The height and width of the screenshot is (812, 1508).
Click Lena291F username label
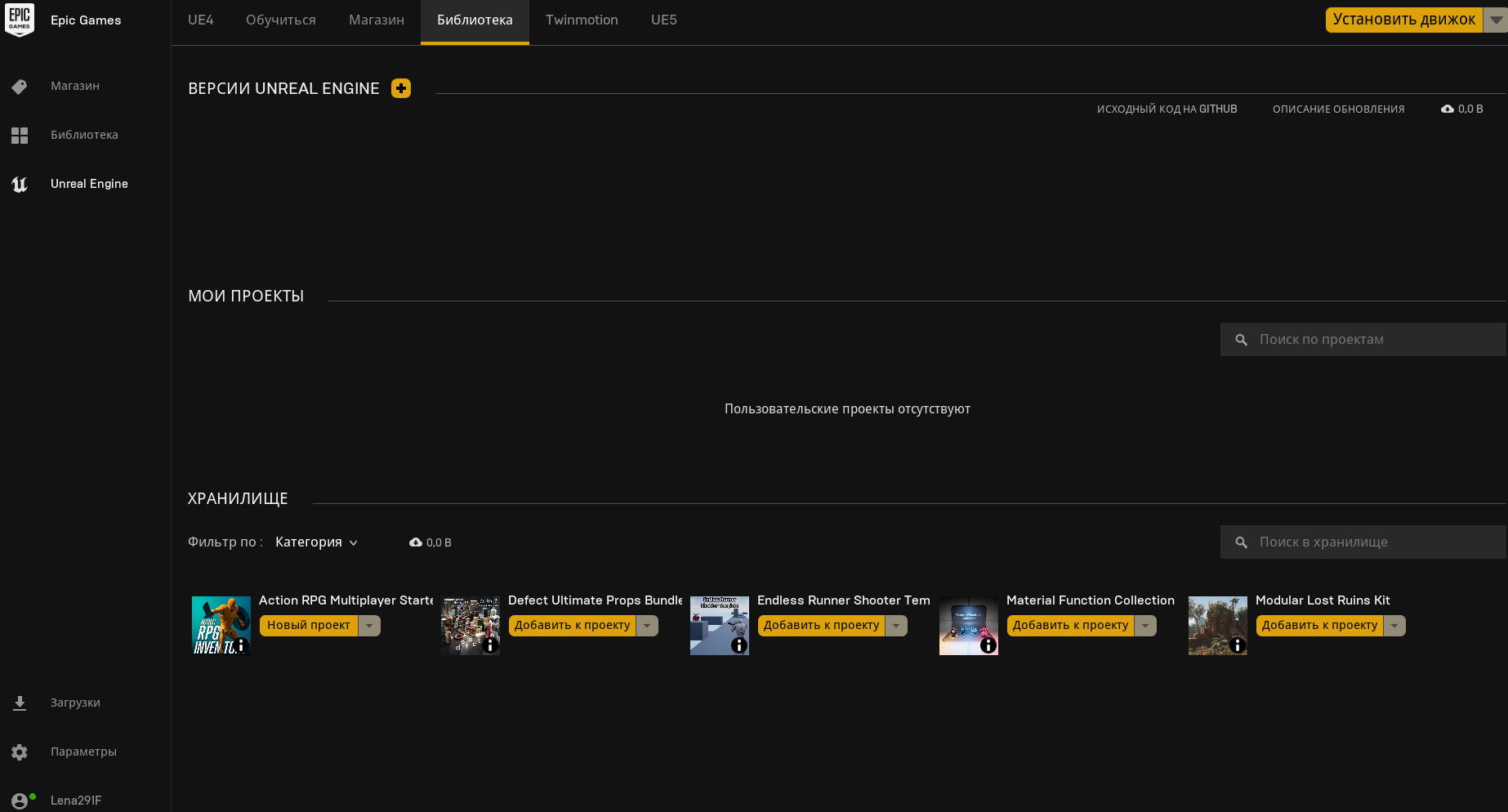pos(76,801)
